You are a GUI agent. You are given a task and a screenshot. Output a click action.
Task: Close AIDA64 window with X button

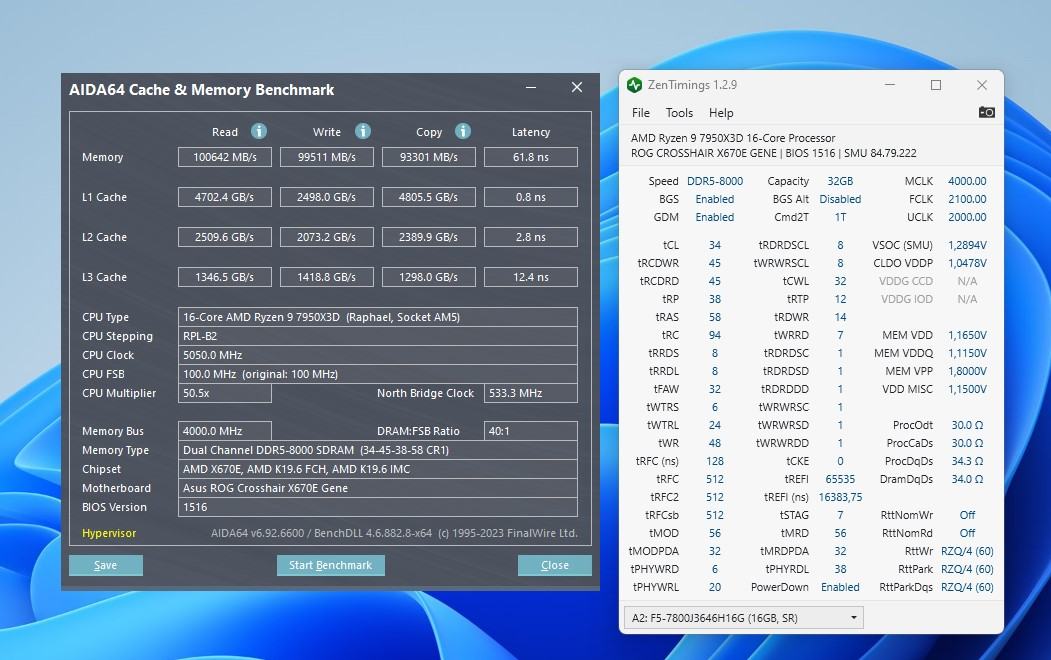pyautogui.click(x=576, y=87)
